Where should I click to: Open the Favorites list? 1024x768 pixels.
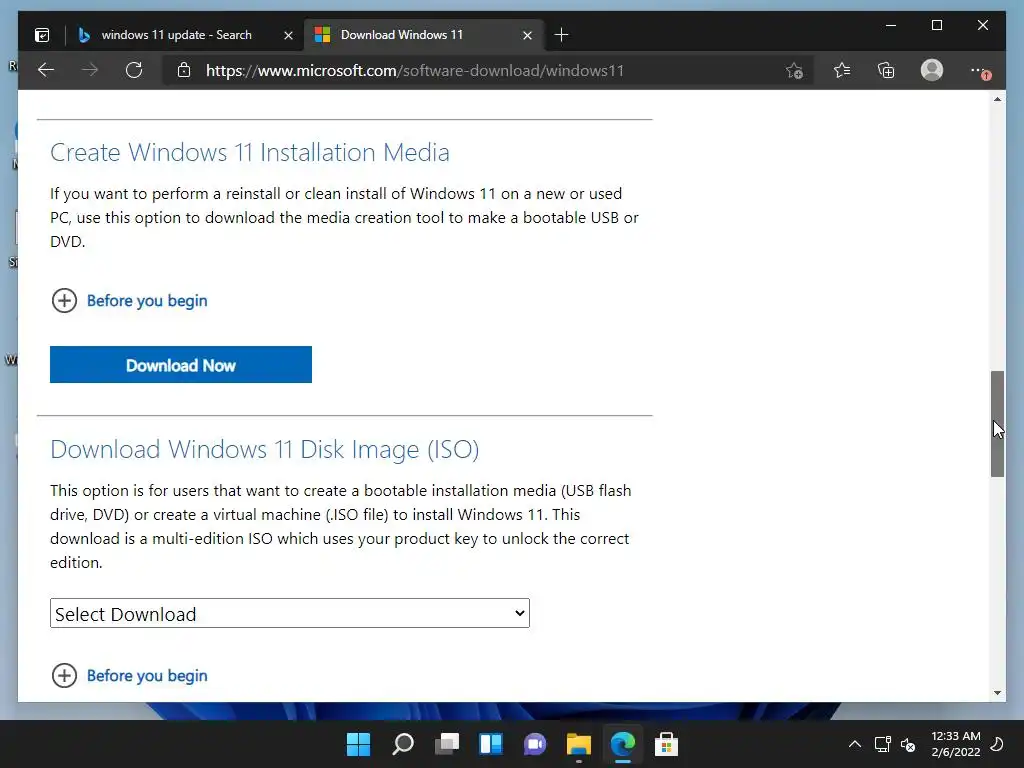point(842,70)
